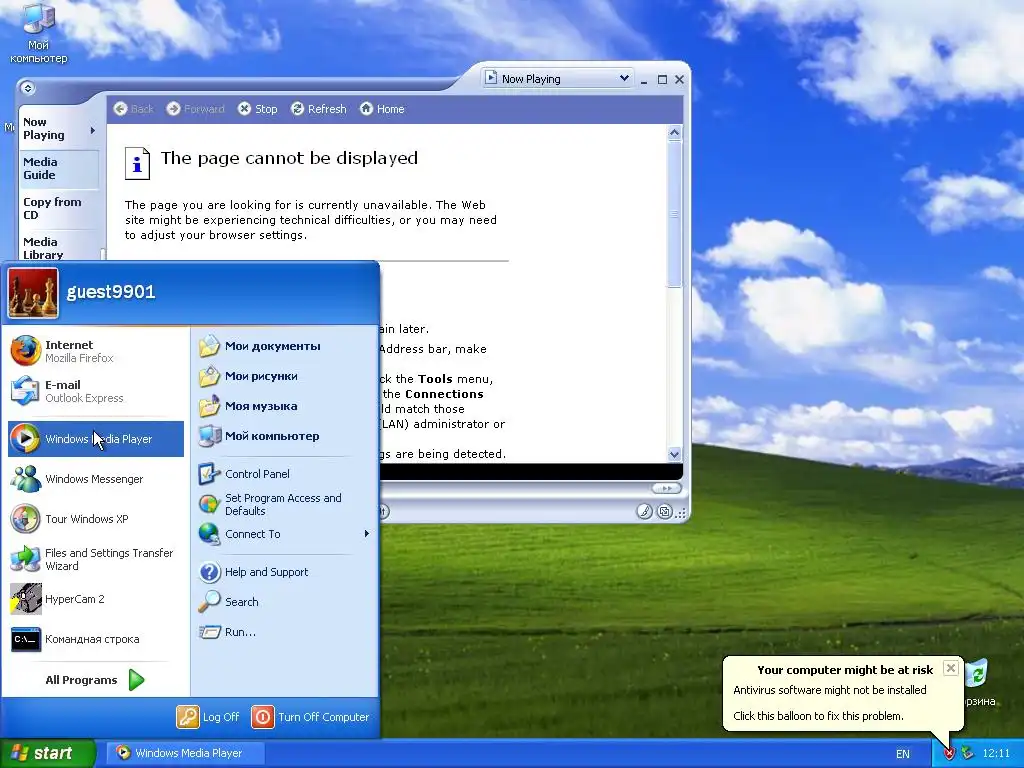Click Turn Off Computer button
Viewport: 1024px width, 768px height.
pyautogui.click(x=310, y=716)
